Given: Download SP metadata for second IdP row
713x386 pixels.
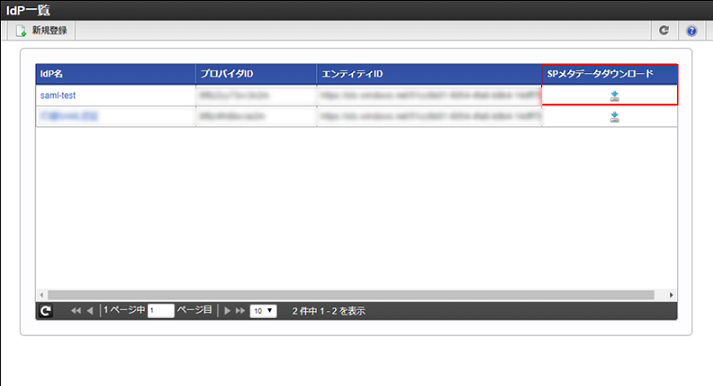Looking at the screenshot, I should 614,117.
